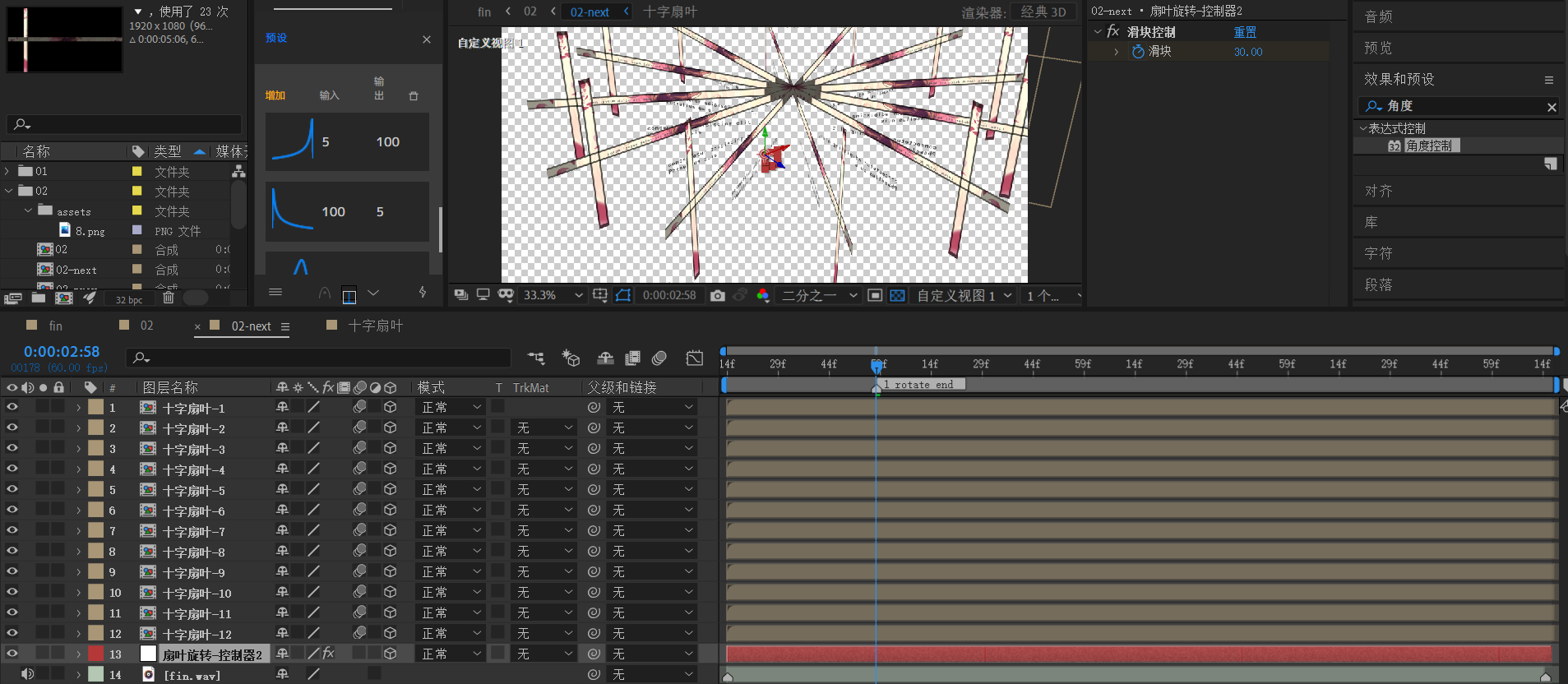The image size is (1568, 684).
Task: Toggle mask and shape path visibility
Action: (x=623, y=295)
